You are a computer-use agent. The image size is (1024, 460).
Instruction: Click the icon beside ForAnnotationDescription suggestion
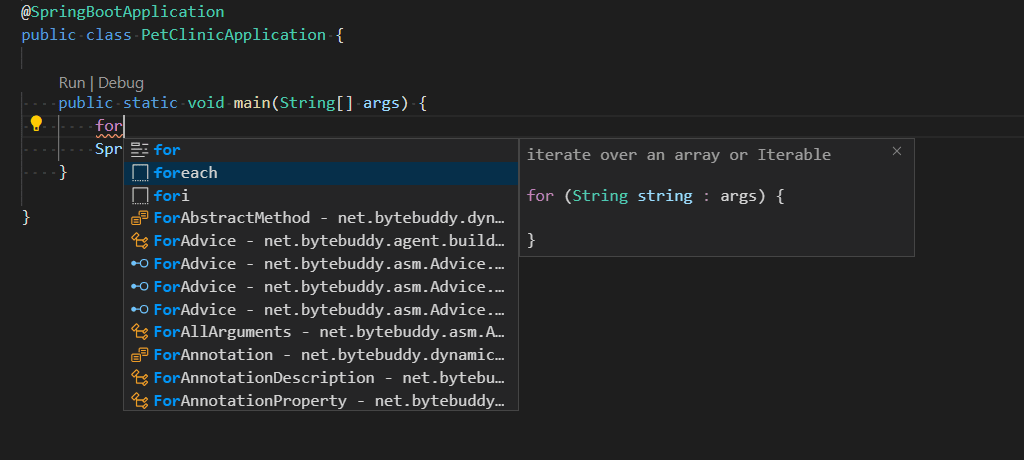point(140,378)
